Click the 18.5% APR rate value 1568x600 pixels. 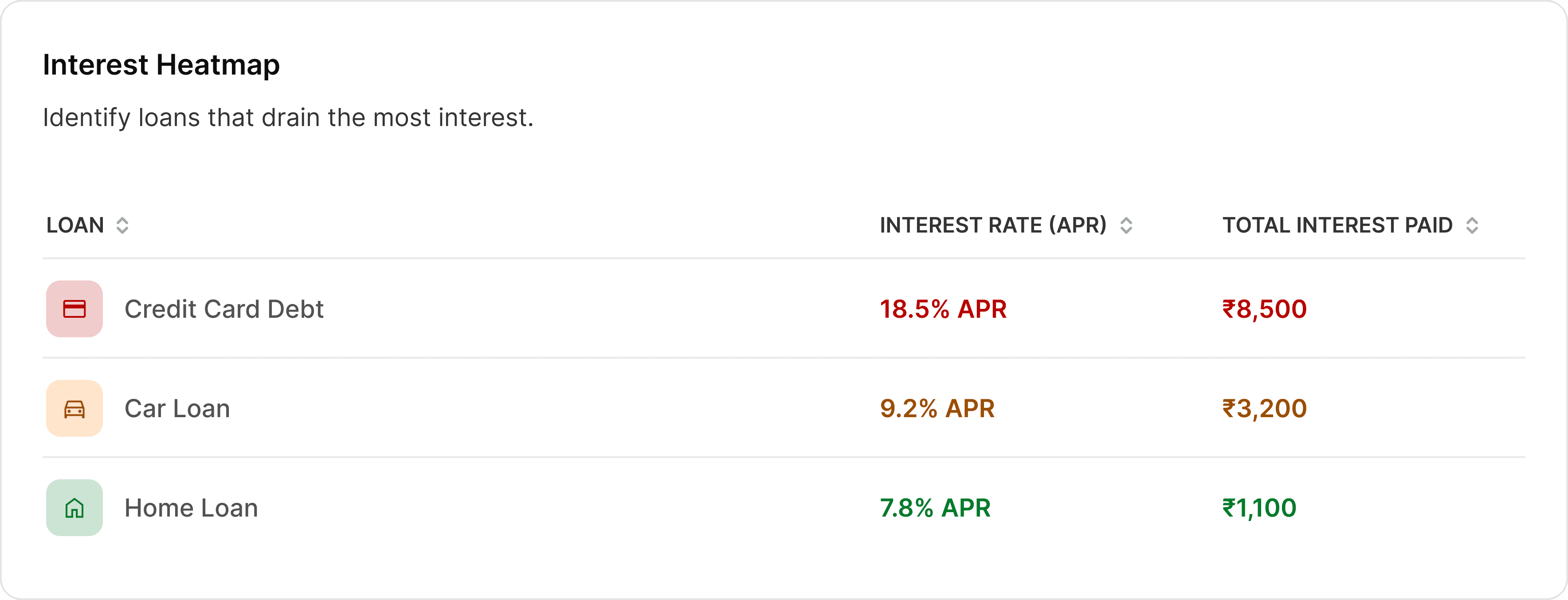click(943, 309)
